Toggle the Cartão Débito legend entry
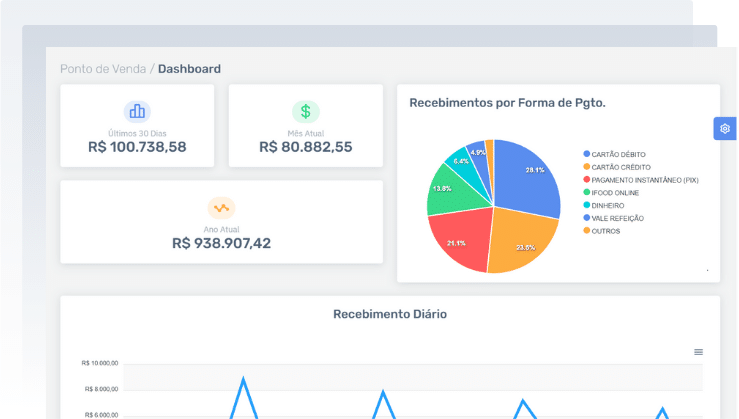This screenshot has height=419, width=739. tap(618, 154)
